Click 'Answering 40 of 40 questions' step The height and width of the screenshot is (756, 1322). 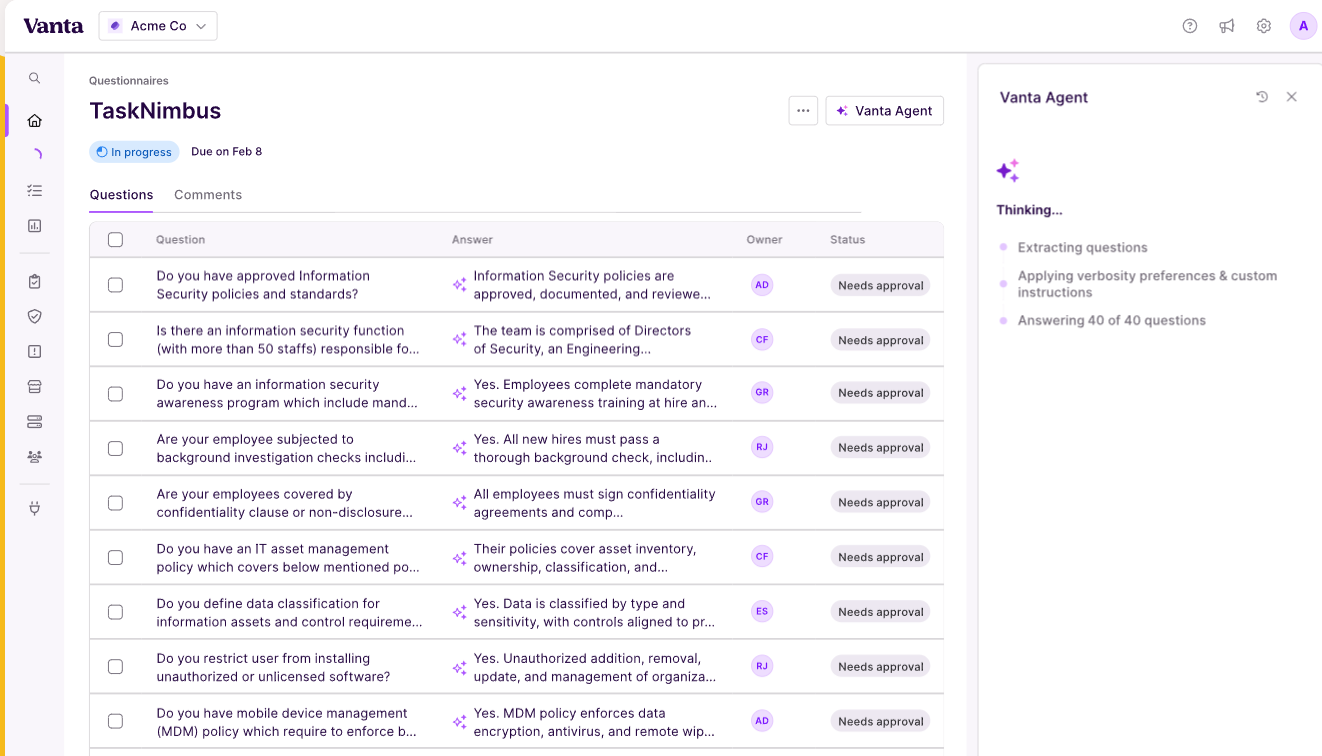[1111, 321]
